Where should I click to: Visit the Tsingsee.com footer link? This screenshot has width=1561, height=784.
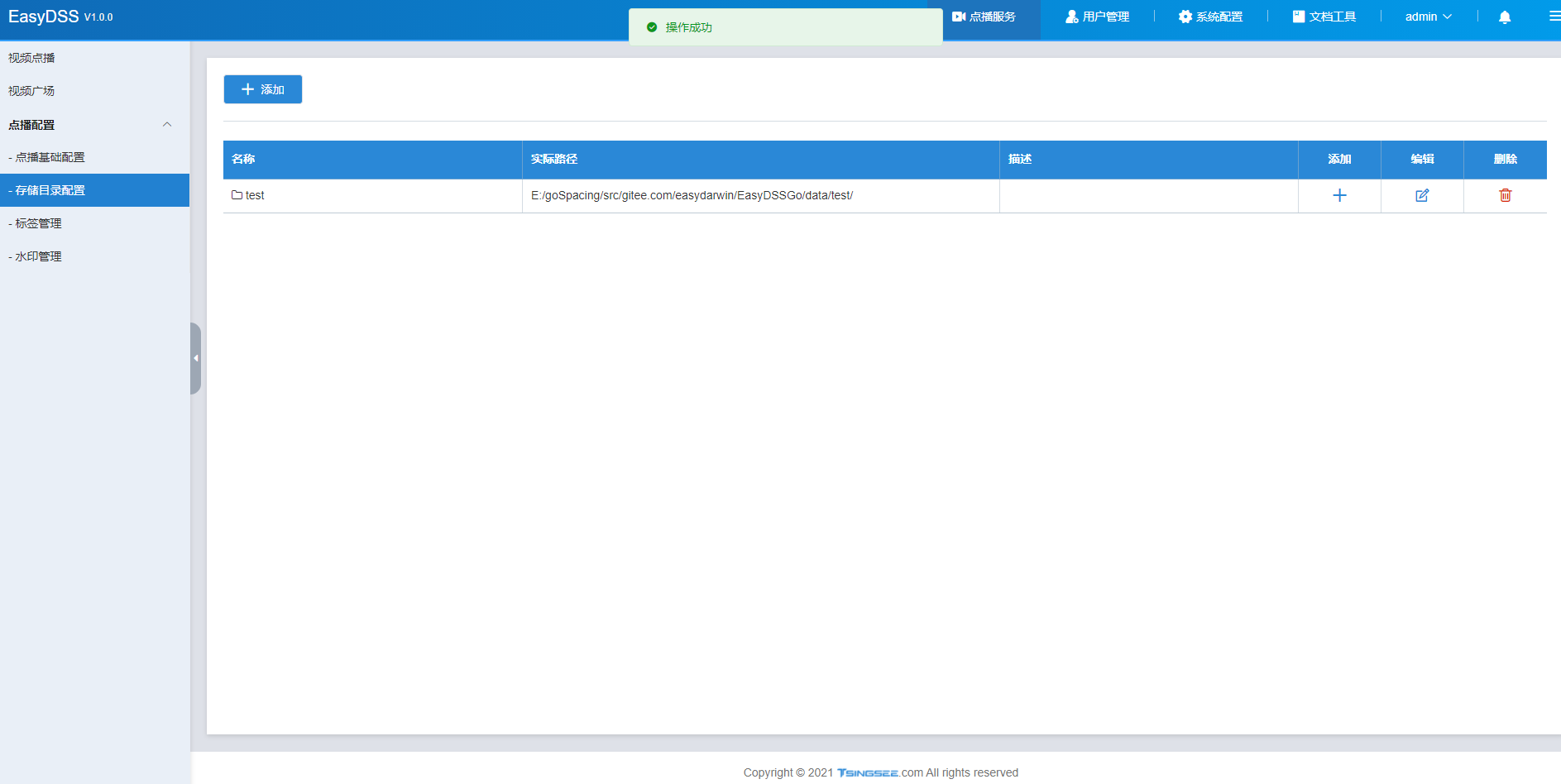tap(880, 772)
